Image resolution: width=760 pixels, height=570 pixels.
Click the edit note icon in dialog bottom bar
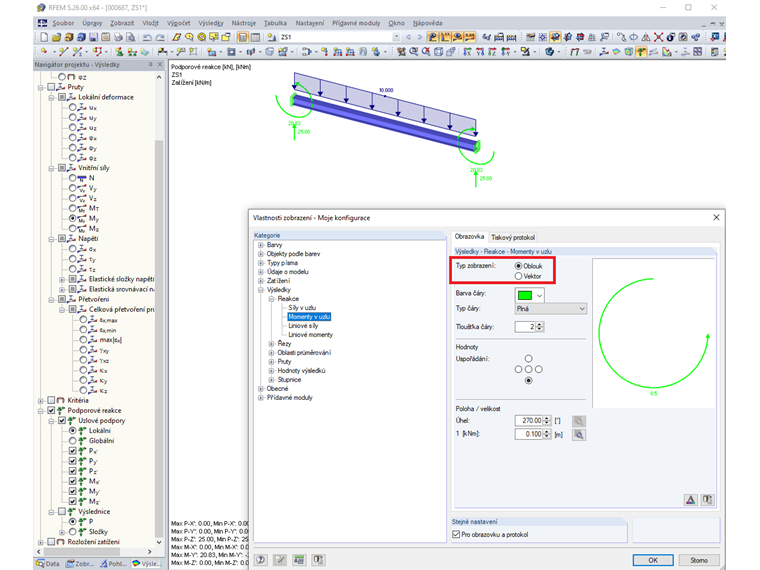pyautogui.click(x=280, y=560)
